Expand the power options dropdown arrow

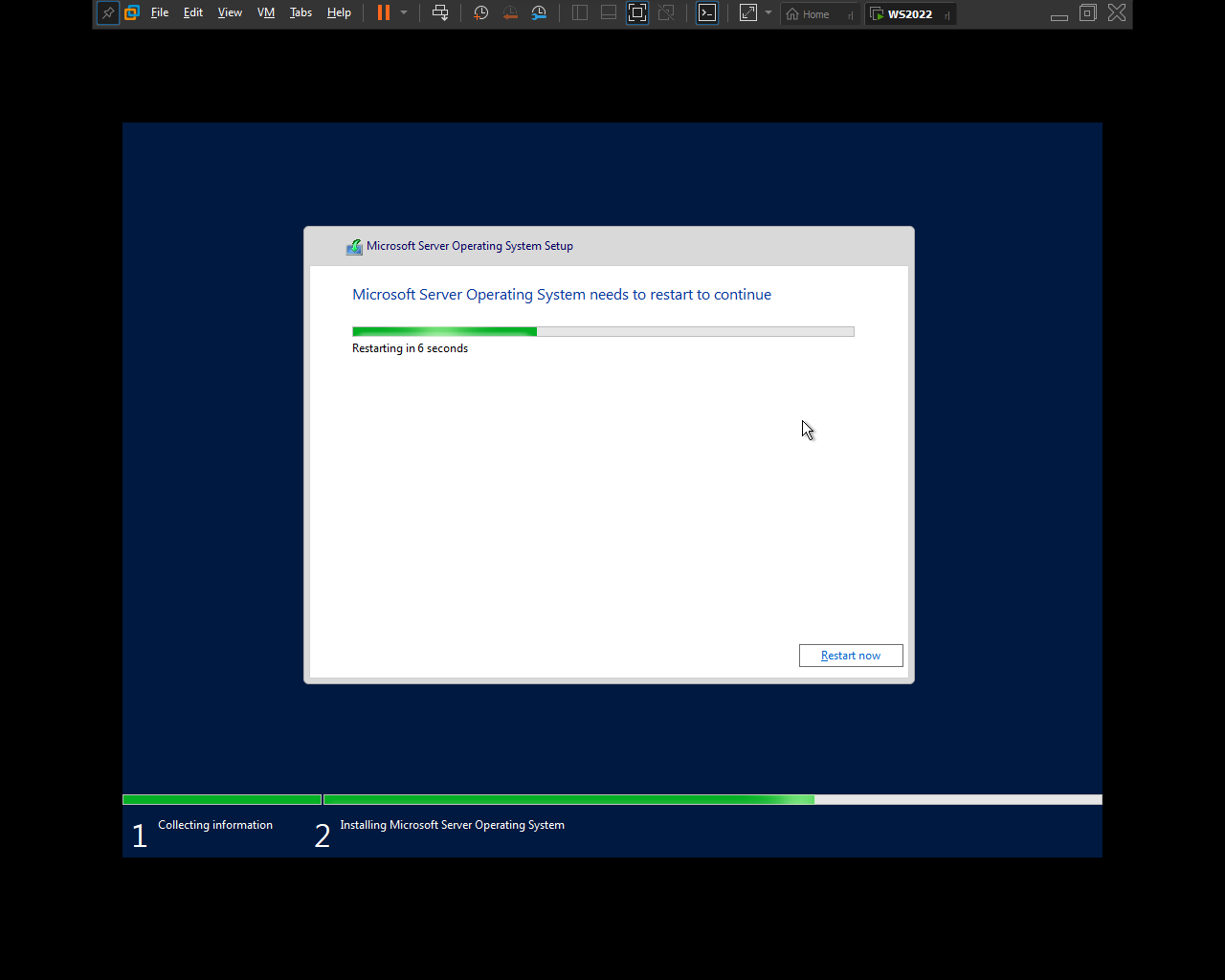click(404, 13)
